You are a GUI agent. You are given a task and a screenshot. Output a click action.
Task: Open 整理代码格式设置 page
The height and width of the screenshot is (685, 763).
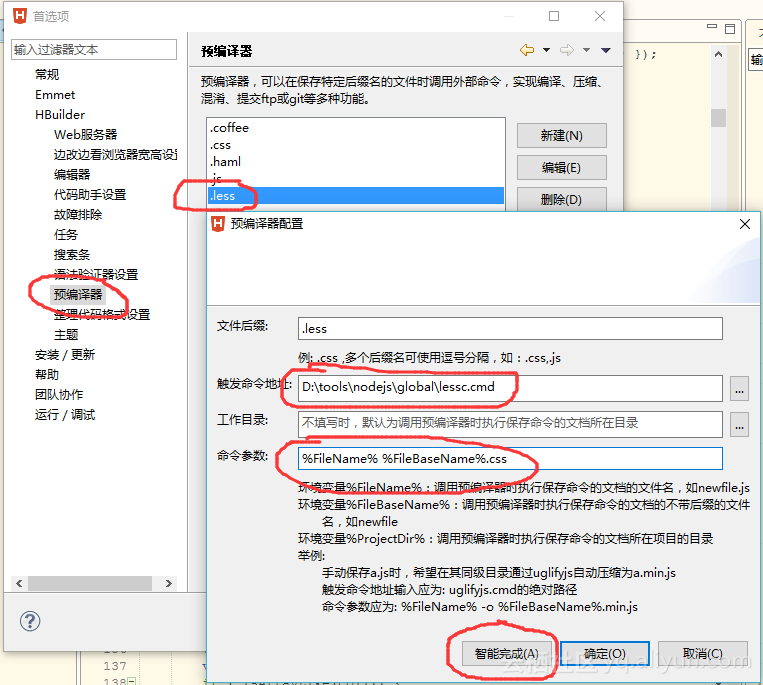(102, 314)
